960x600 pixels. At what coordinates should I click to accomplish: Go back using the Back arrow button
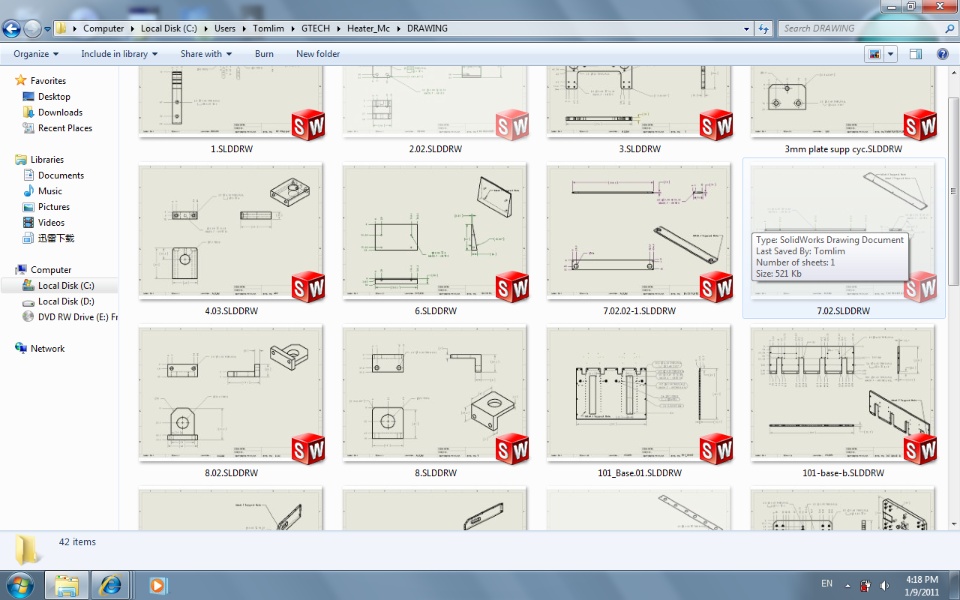point(12,28)
